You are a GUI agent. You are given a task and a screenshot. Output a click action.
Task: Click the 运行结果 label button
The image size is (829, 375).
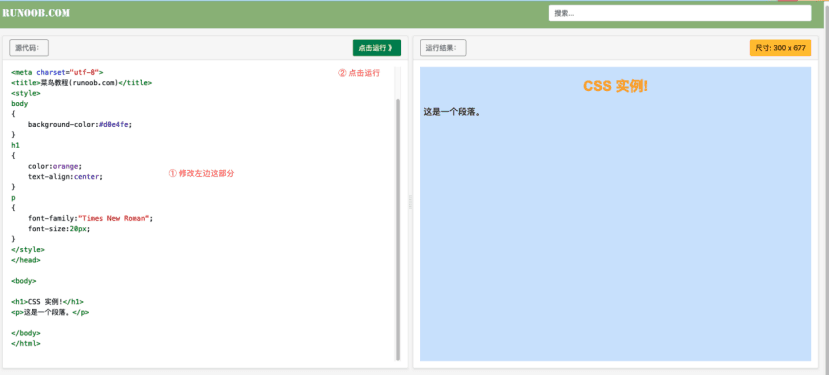(x=443, y=48)
